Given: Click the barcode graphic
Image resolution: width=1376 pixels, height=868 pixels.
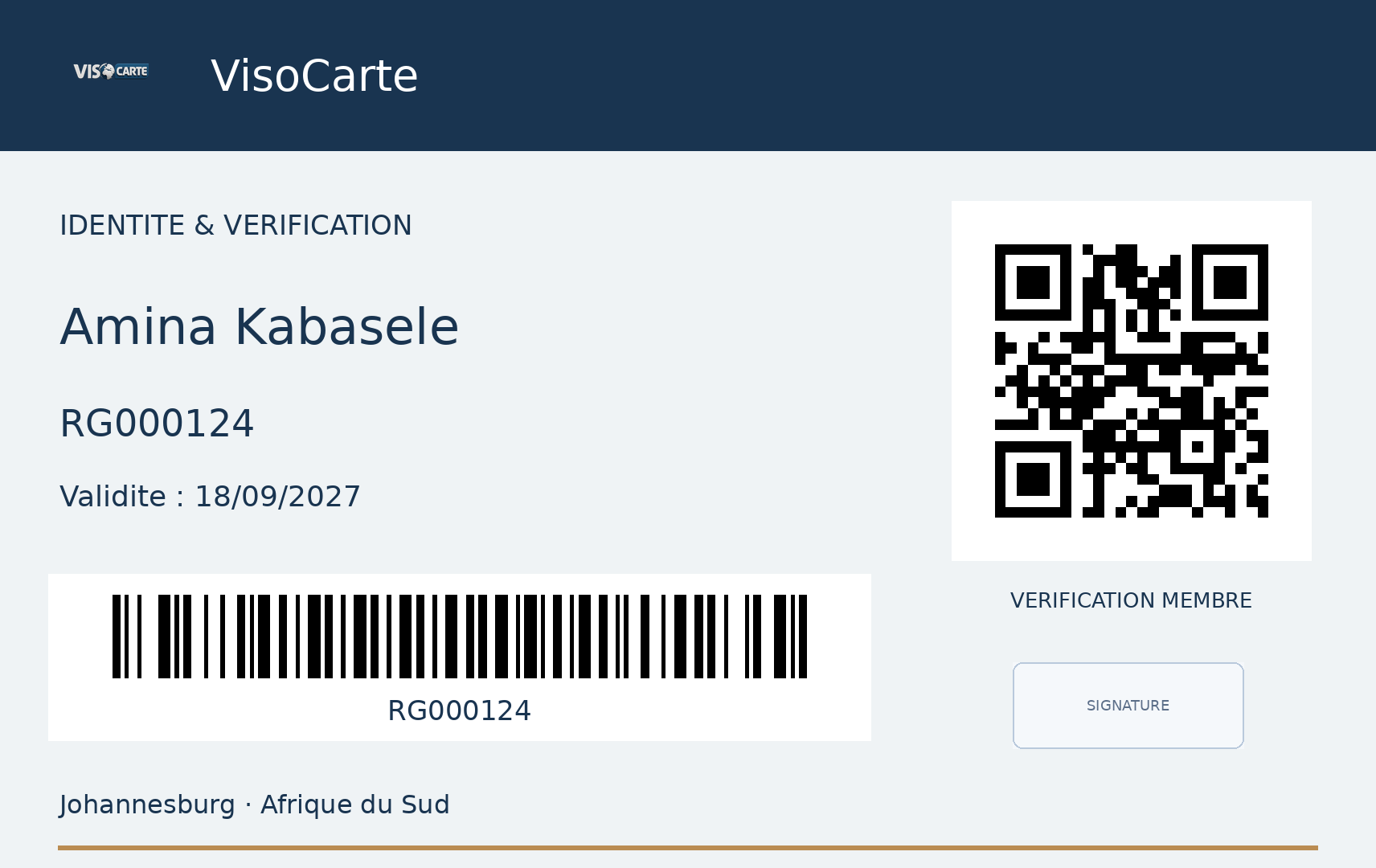Looking at the screenshot, I should 460,637.
